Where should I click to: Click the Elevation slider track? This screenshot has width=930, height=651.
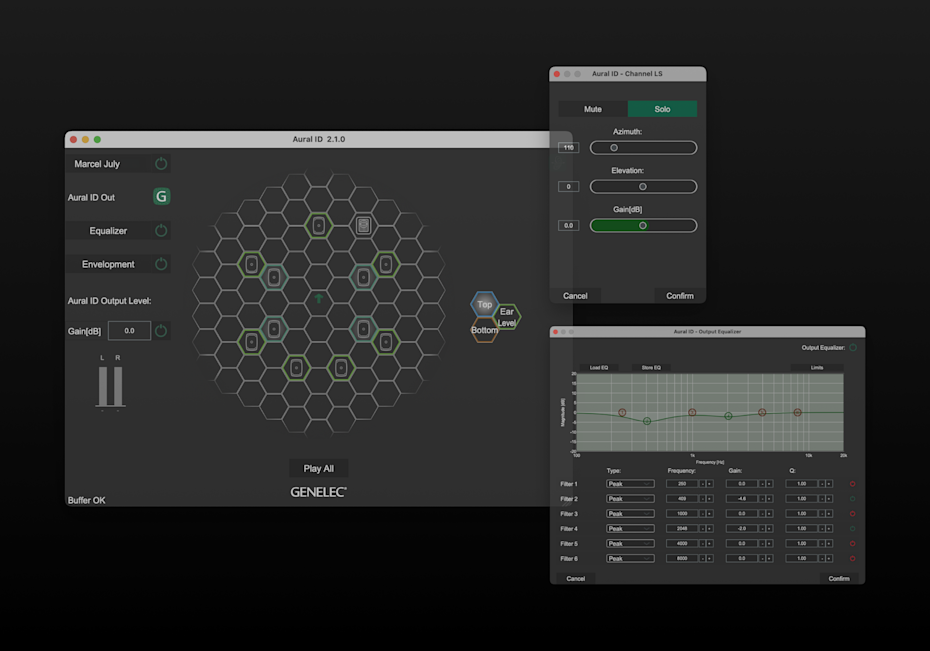coord(644,187)
